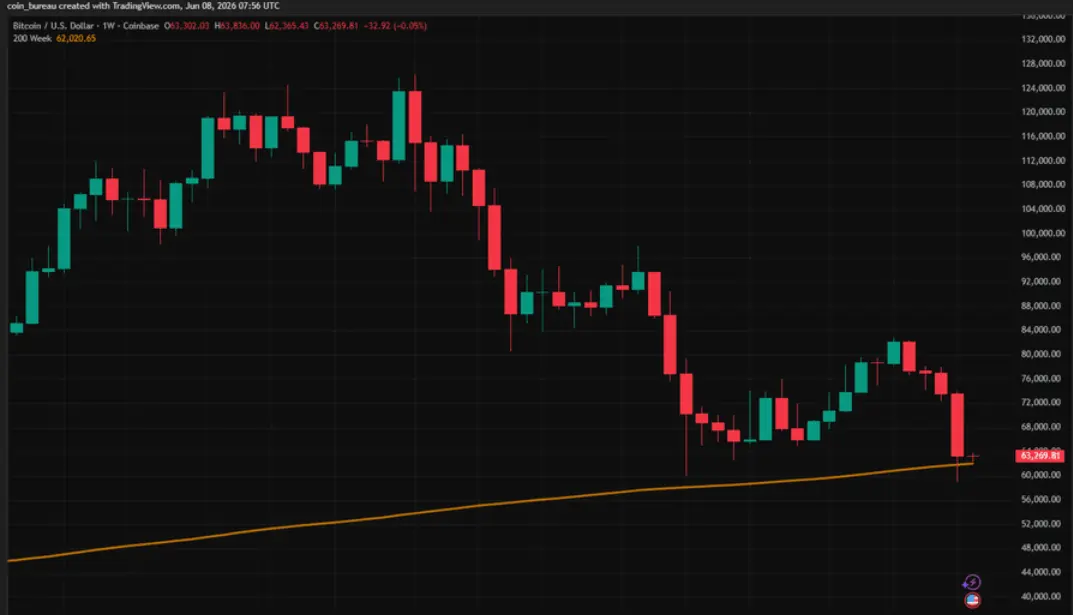
Task: Click the 116,000.00 price axis label
Action: [x=1043, y=136]
